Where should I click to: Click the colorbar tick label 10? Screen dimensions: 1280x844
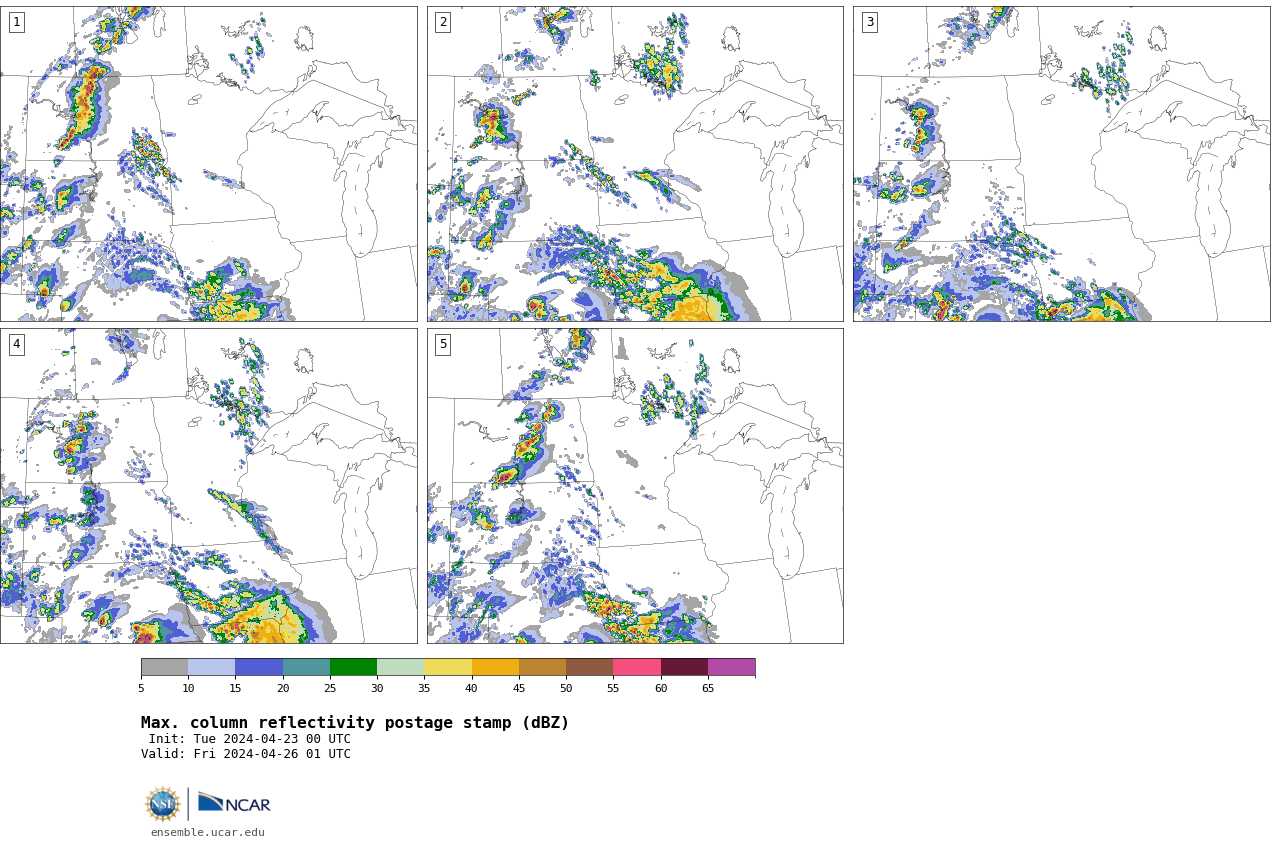[188, 688]
